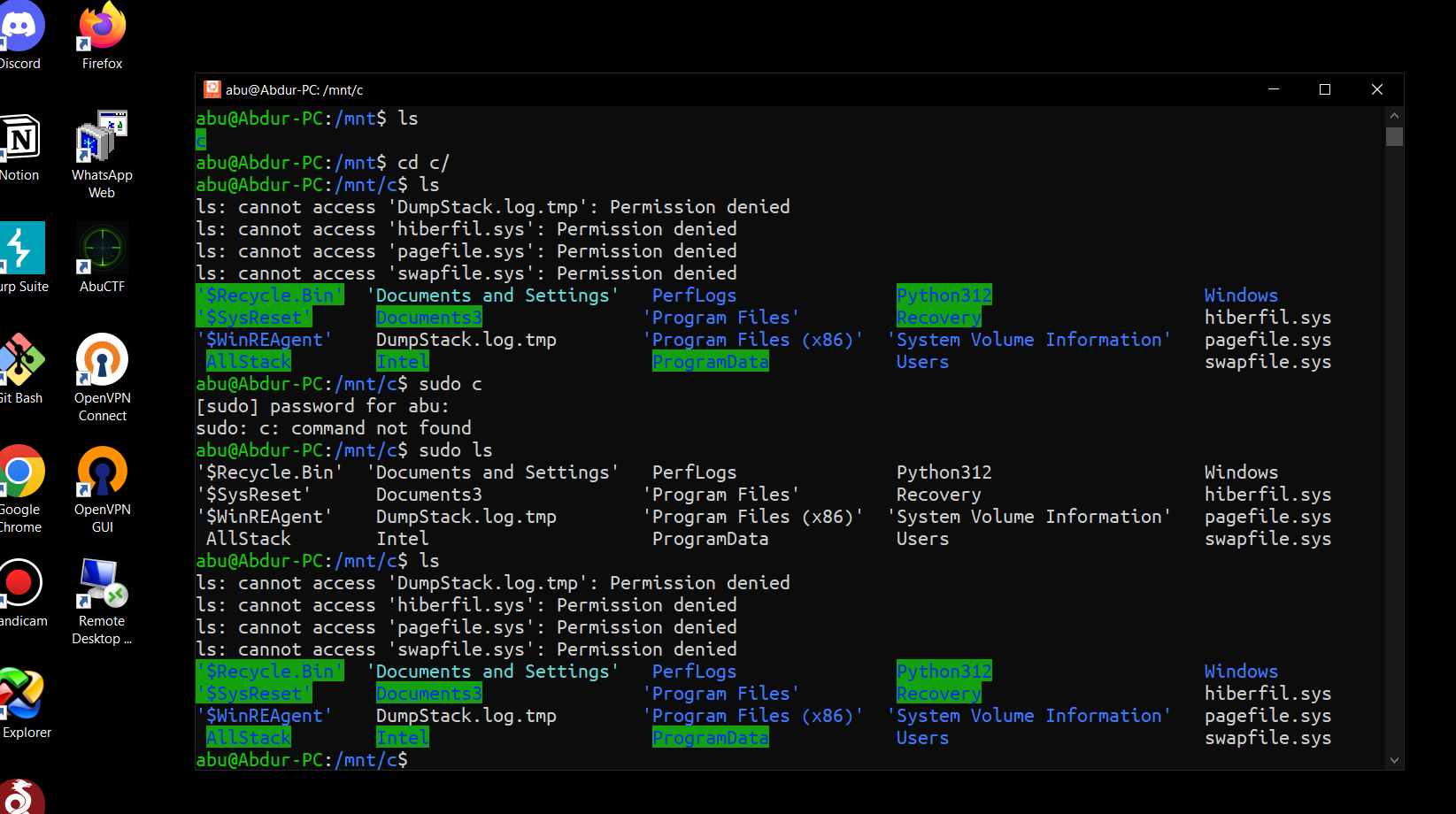Maximize the terminal window
This screenshot has height=814, width=1456.
(x=1325, y=89)
